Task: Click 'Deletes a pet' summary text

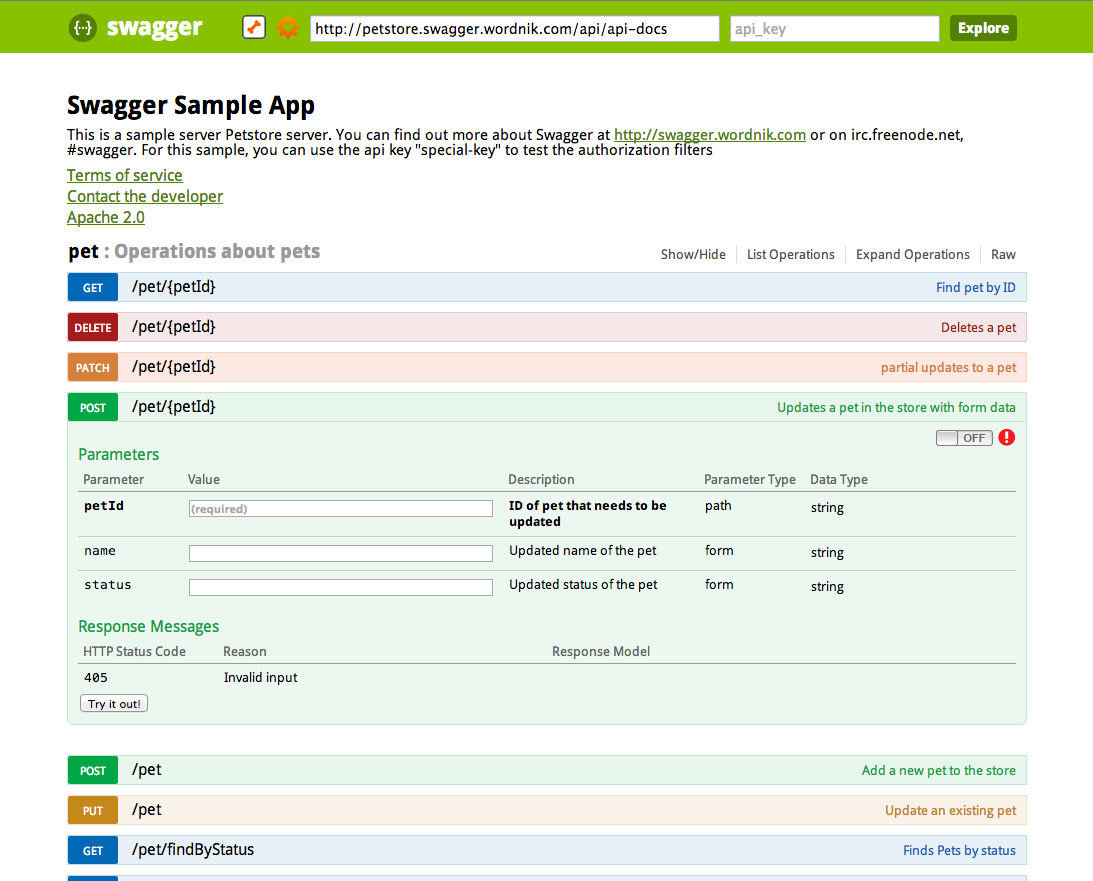Action: (x=978, y=328)
